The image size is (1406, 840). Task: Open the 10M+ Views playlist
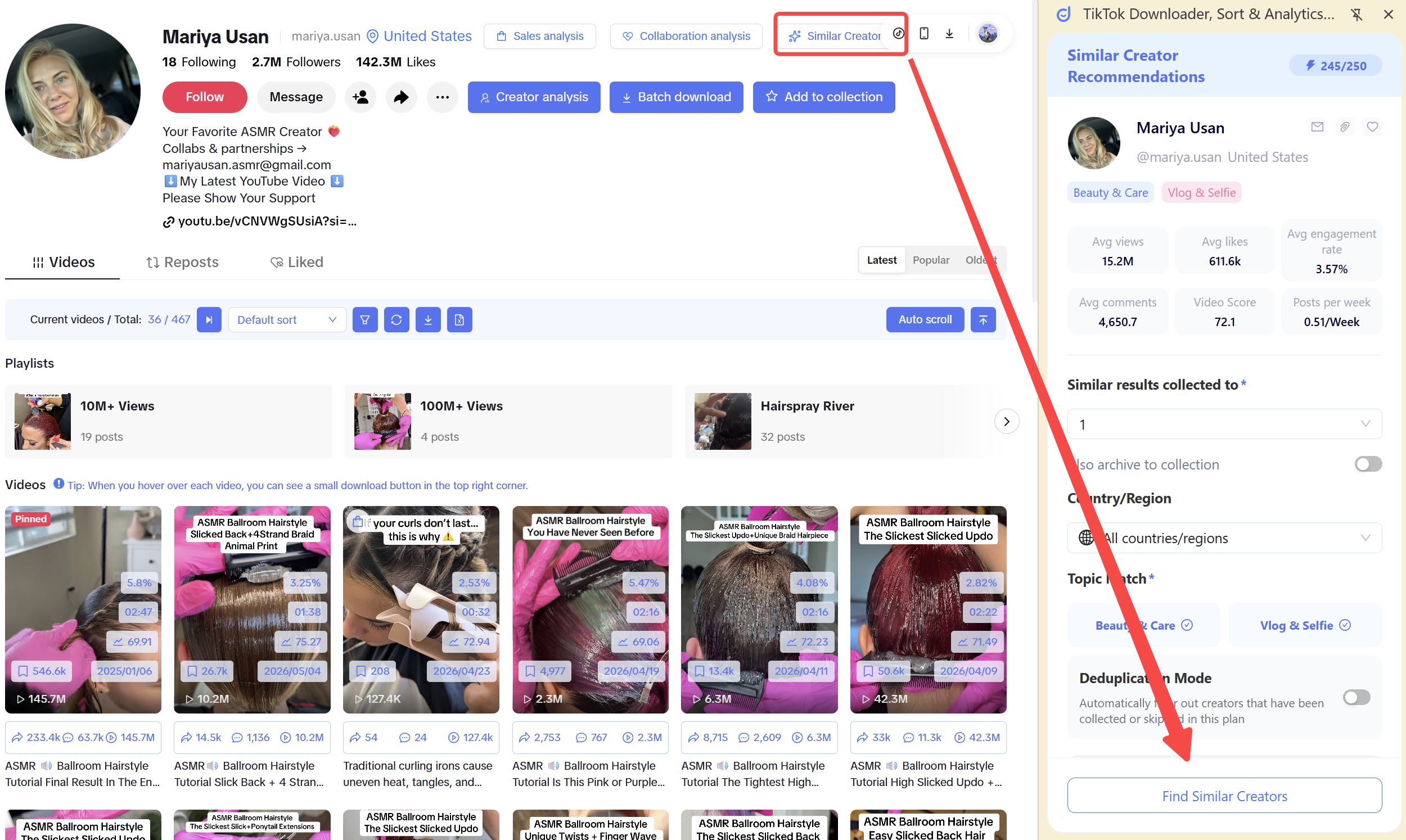pyautogui.click(x=168, y=422)
